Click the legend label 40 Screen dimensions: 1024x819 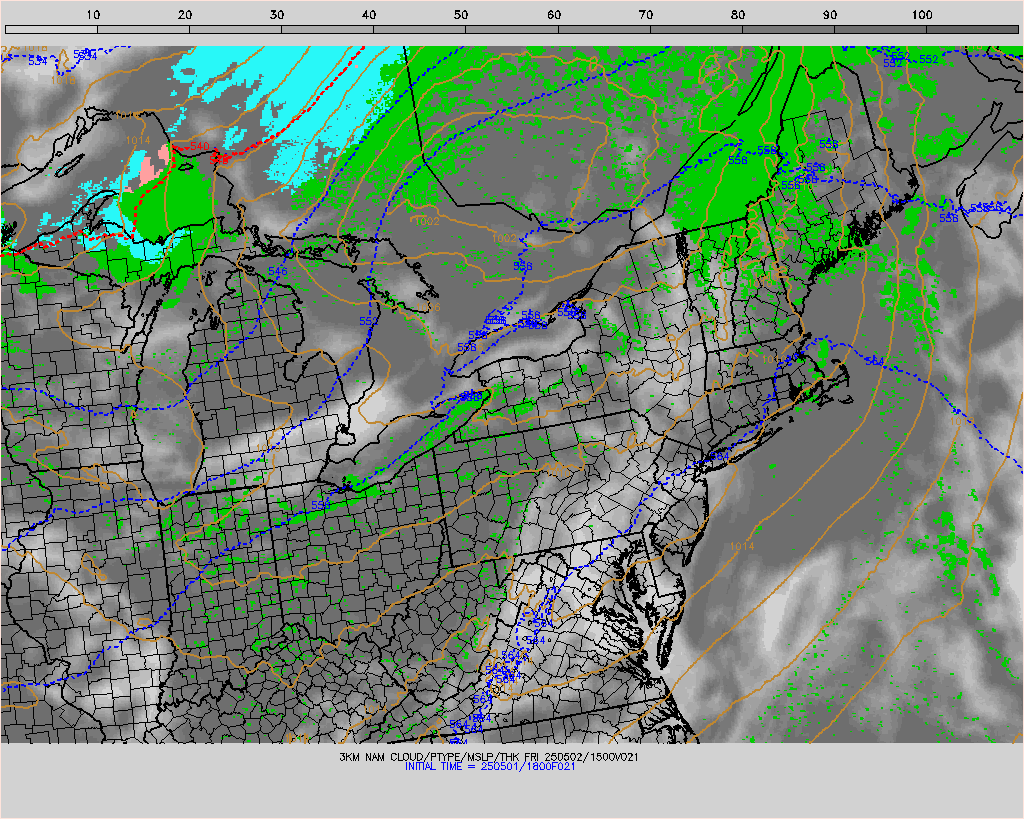tap(369, 14)
